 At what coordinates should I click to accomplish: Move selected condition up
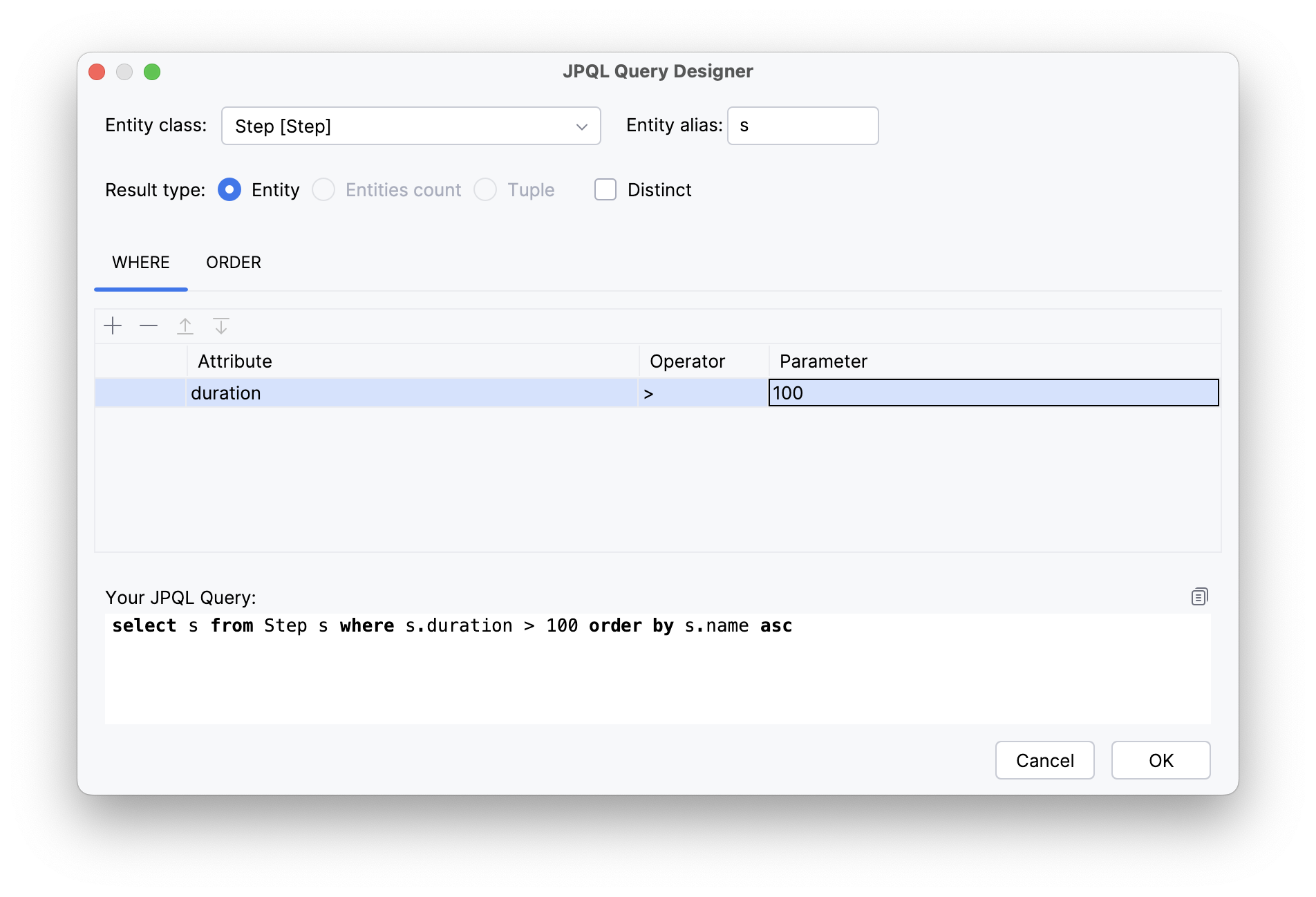click(185, 325)
